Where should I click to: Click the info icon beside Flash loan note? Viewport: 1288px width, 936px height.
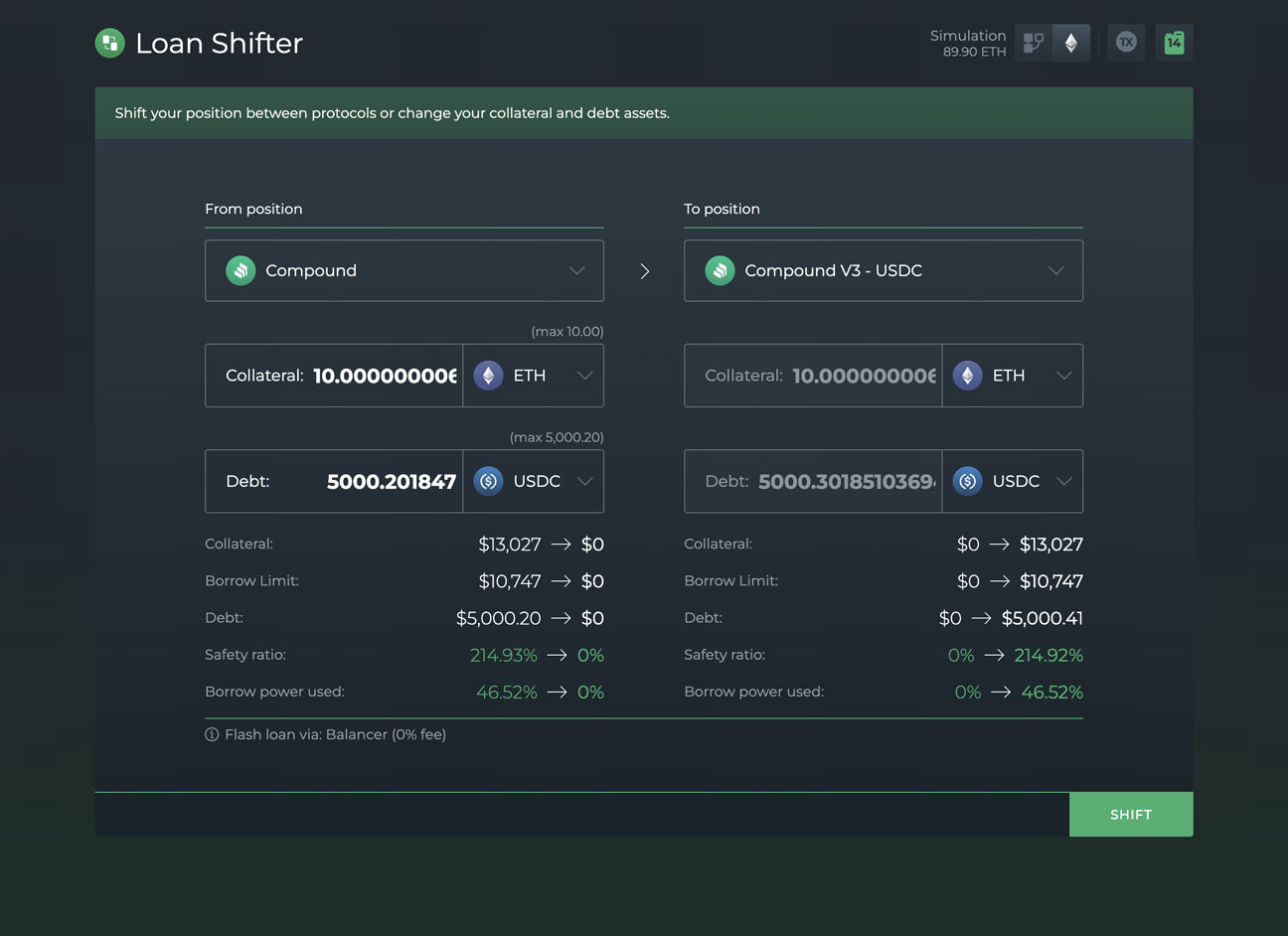tap(212, 734)
